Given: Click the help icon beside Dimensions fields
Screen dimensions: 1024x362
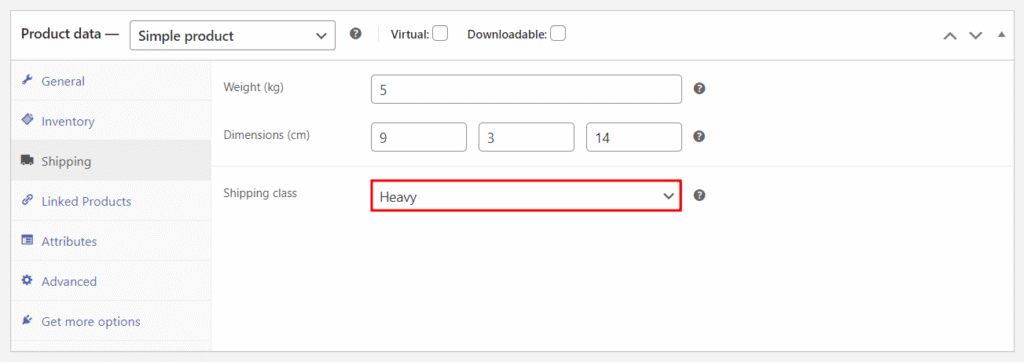Looking at the screenshot, I should tap(699, 137).
